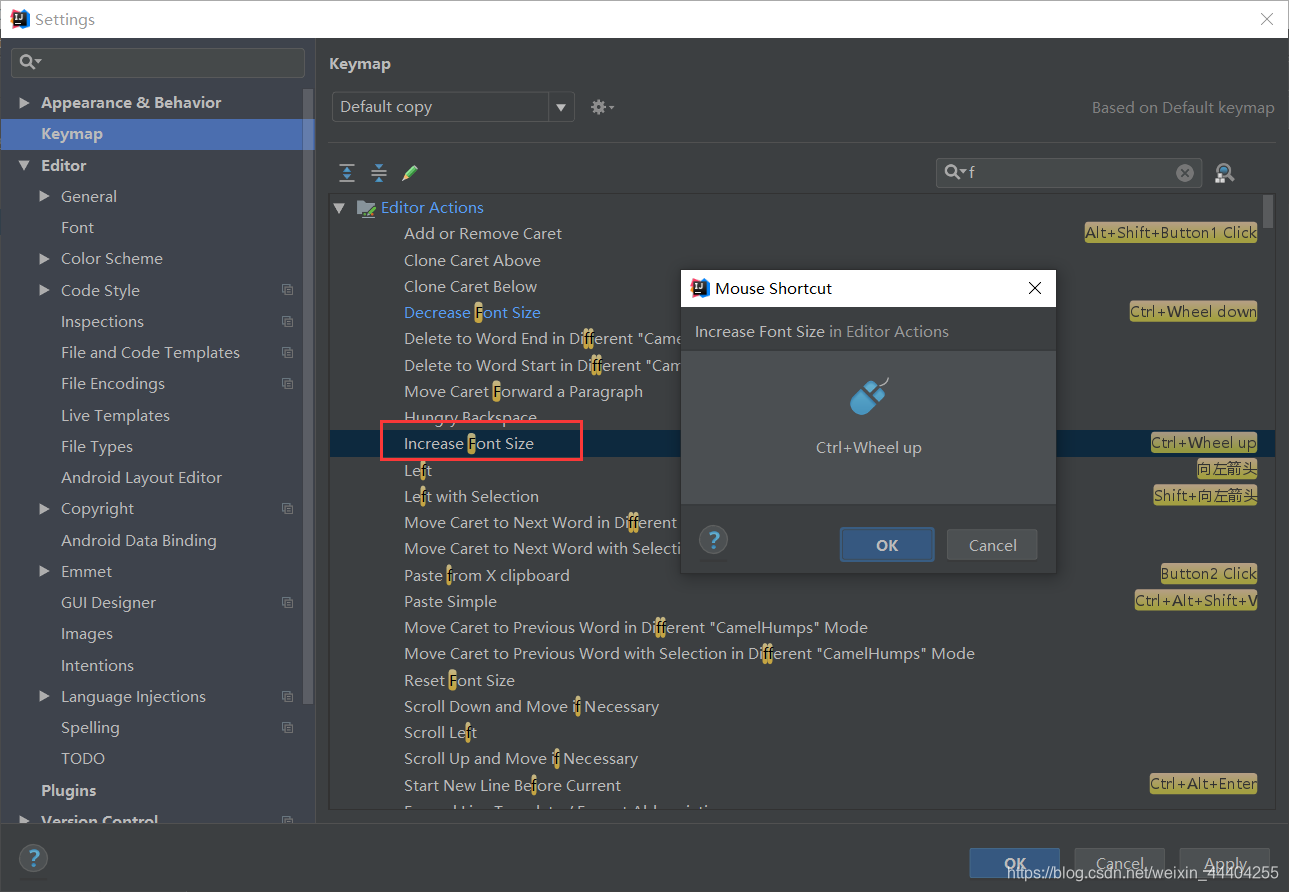1289x892 pixels.
Task: Select Start New Line Before Current action
Action: 512,786
